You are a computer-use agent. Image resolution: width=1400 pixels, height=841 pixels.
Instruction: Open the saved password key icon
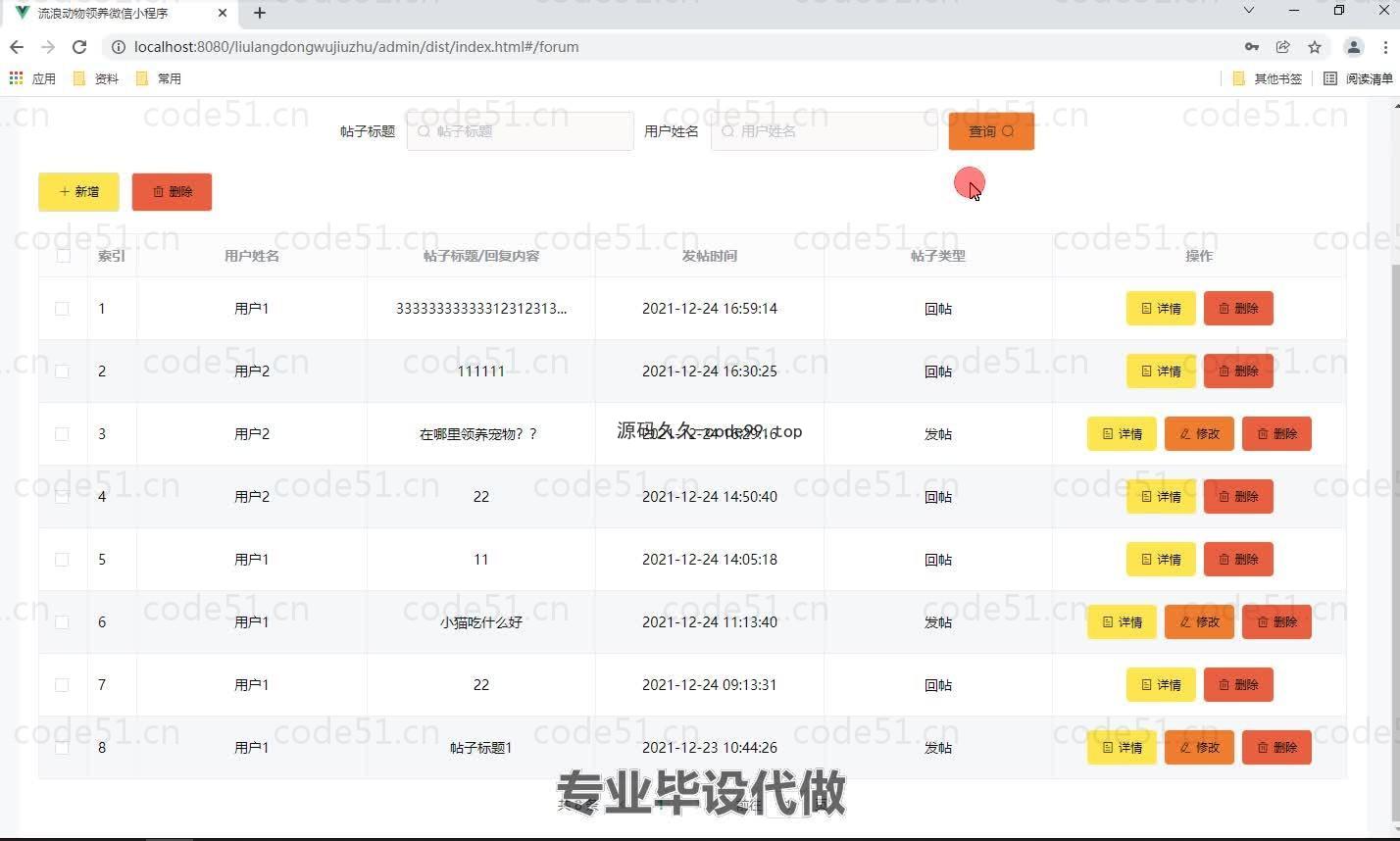pos(1252,47)
